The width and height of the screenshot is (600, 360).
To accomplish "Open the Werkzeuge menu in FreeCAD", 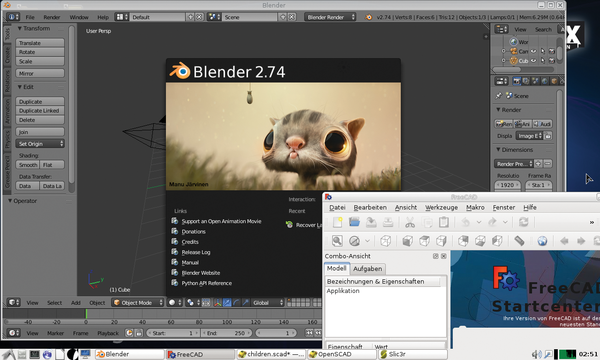I will 441,207.
